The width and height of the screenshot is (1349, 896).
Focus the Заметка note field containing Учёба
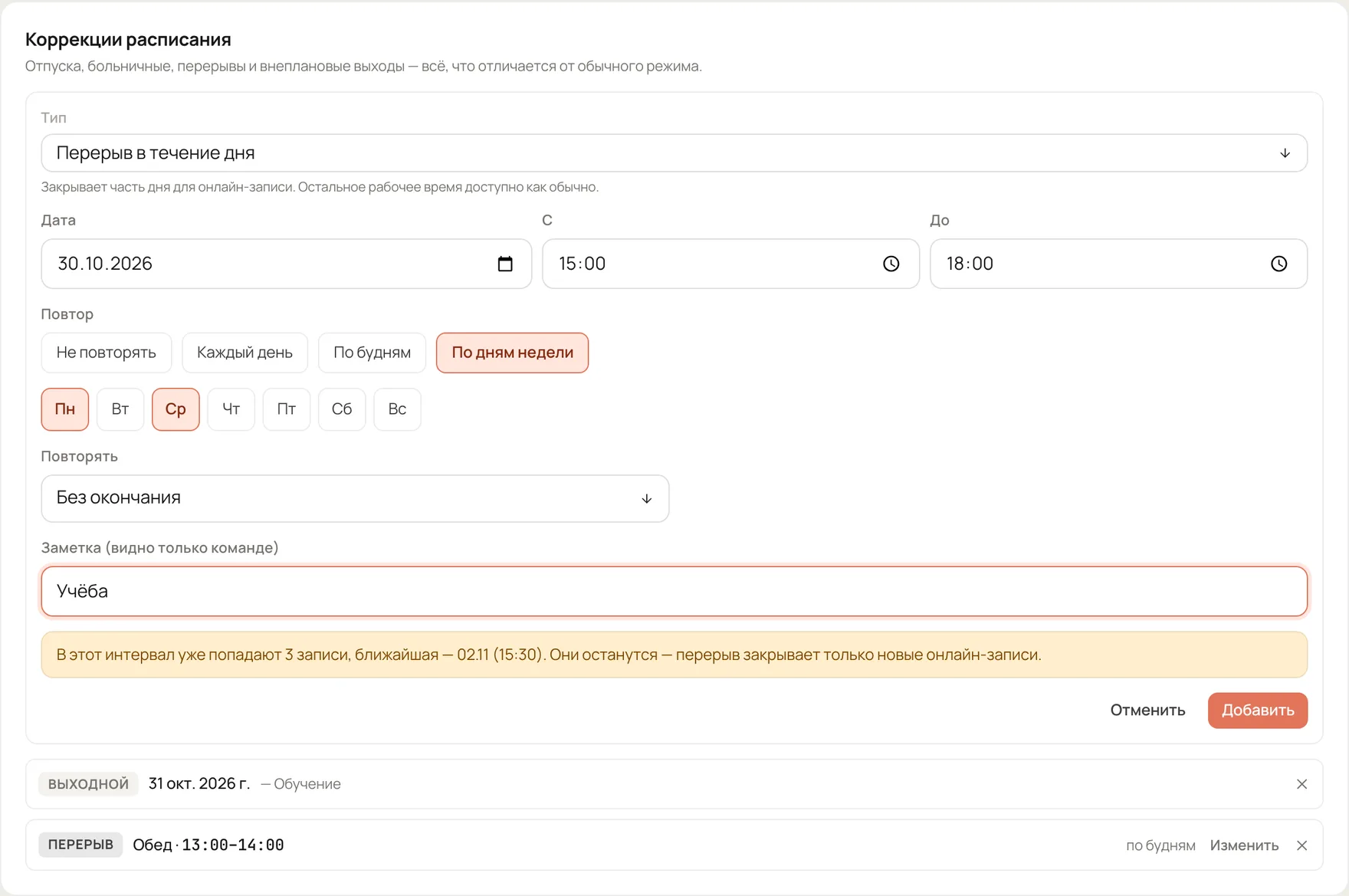[x=674, y=591]
